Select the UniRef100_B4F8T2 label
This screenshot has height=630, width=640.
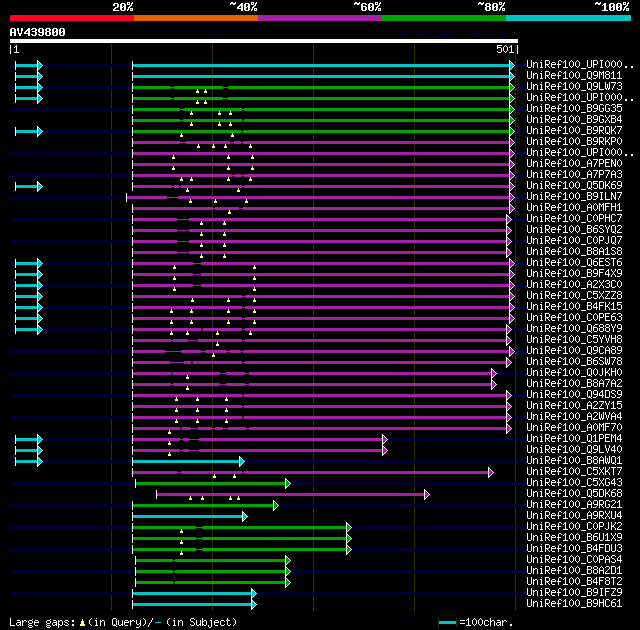point(574,582)
